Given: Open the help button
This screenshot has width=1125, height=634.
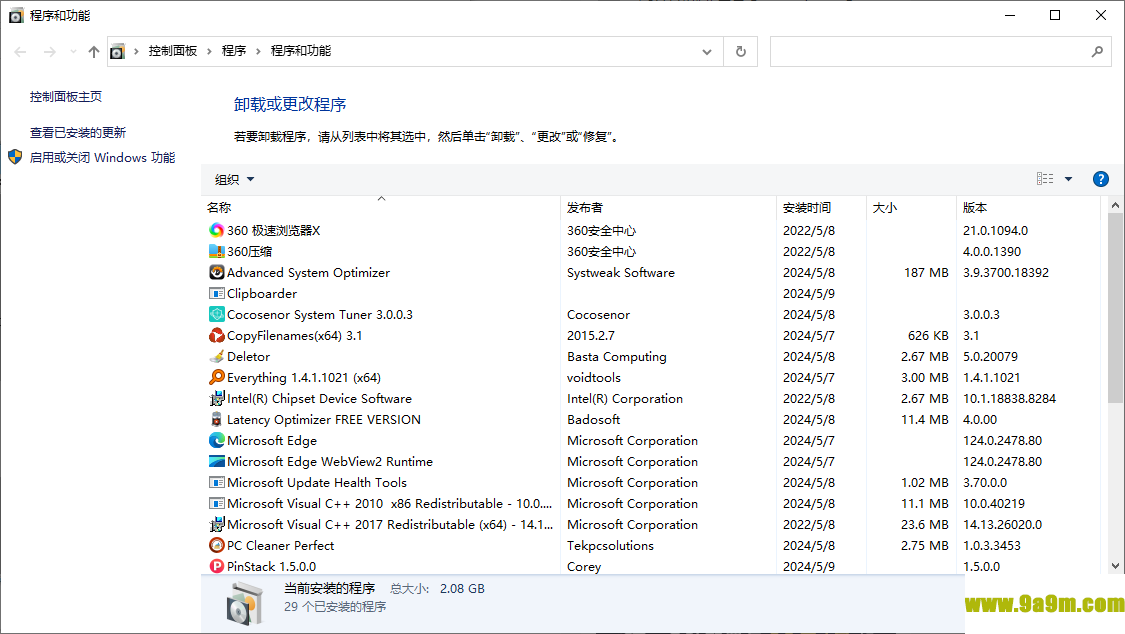Looking at the screenshot, I should click(1100, 179).
